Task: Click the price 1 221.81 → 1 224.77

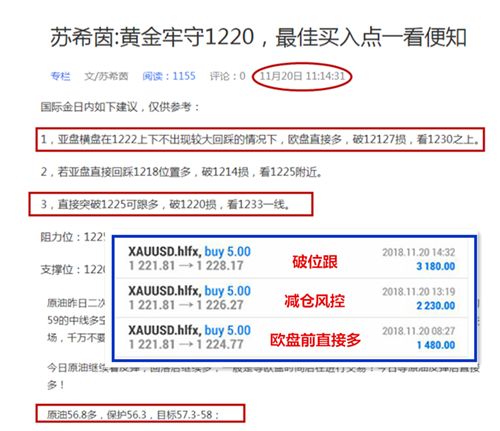Action: tap(186, 344)
